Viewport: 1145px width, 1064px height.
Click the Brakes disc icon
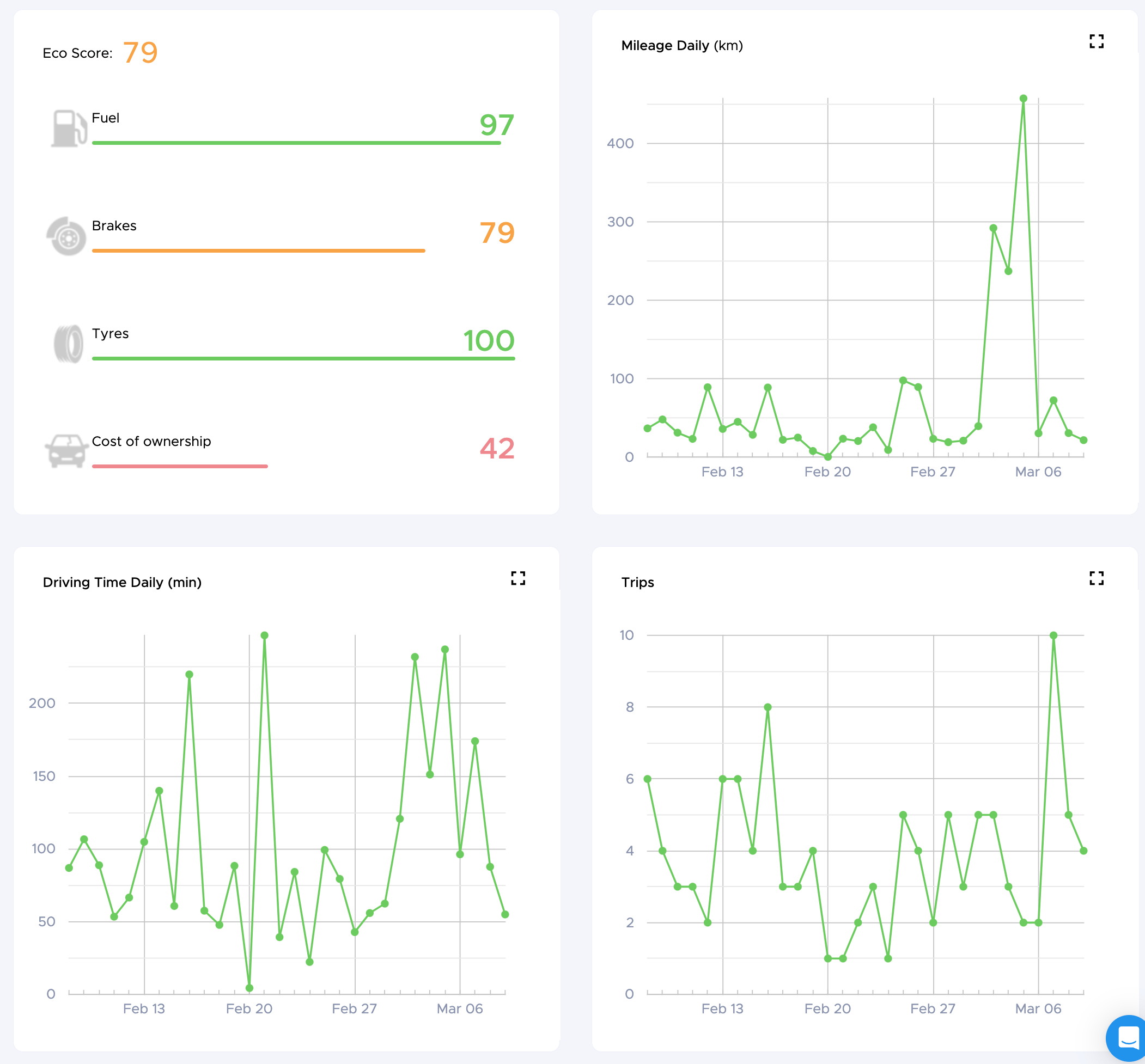click(67, 236)
